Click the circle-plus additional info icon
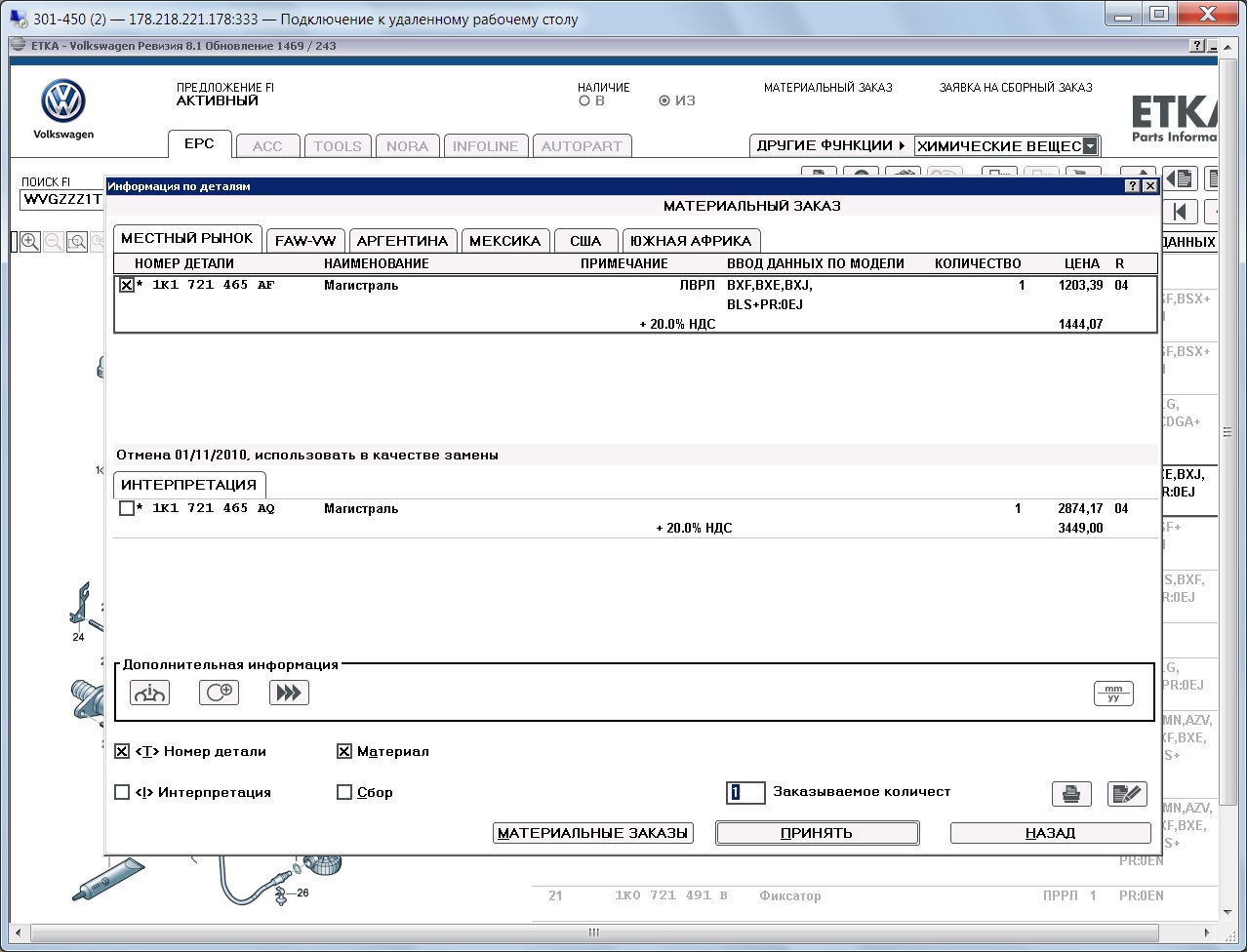Screen dimensions: 1247x952 point(219,693)
